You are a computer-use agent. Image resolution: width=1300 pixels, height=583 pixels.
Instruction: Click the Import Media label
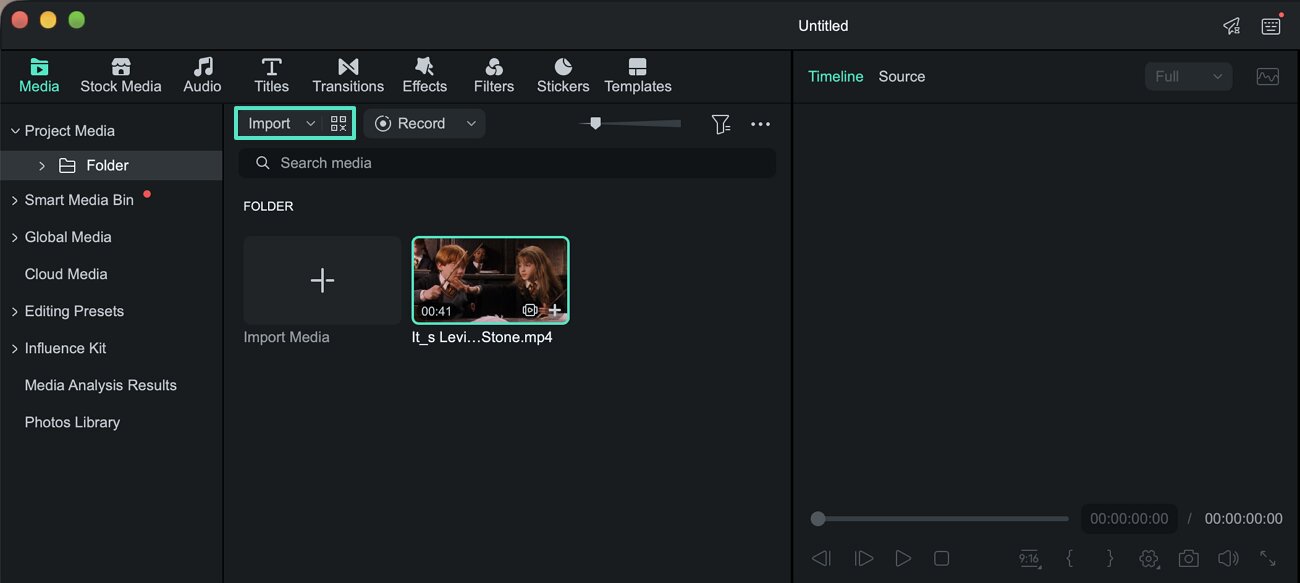point(286,337)
